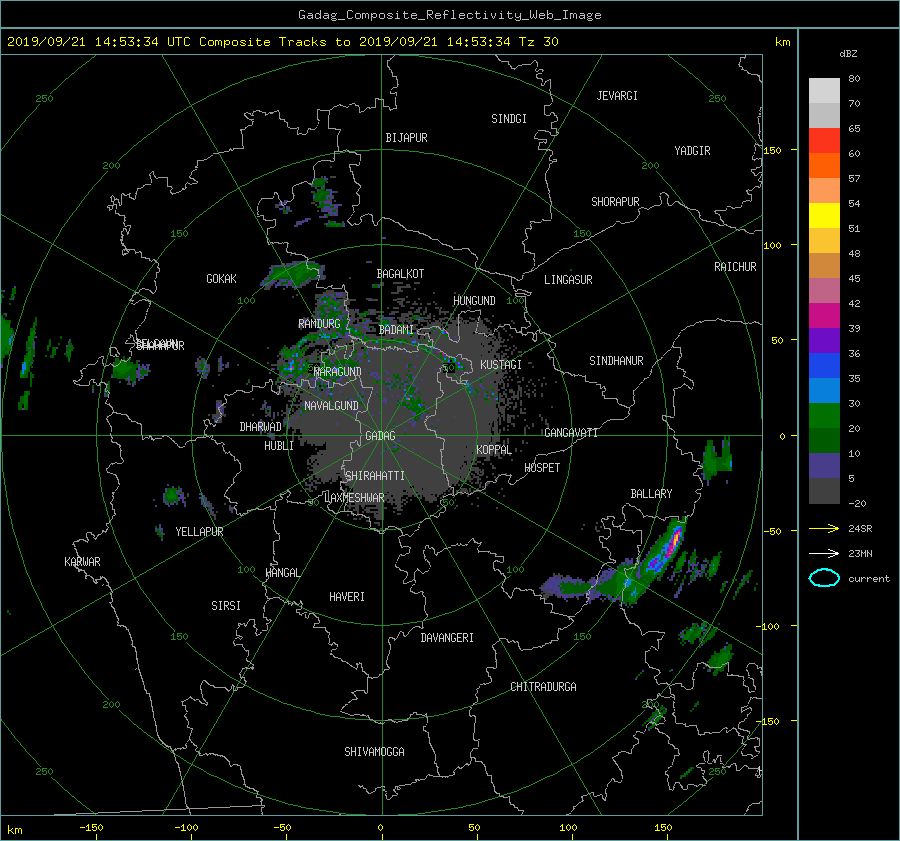
Task: Click the white 23MN track arrow in legend
Action: [824, 553]
